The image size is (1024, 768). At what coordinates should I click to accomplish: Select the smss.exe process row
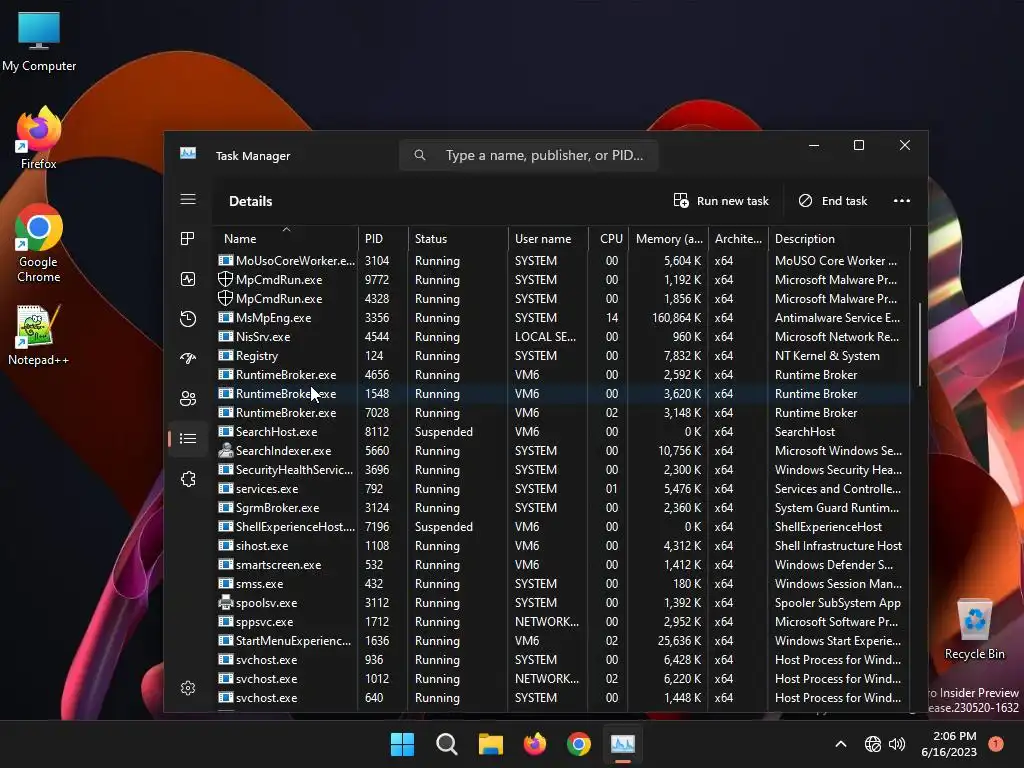562,584
